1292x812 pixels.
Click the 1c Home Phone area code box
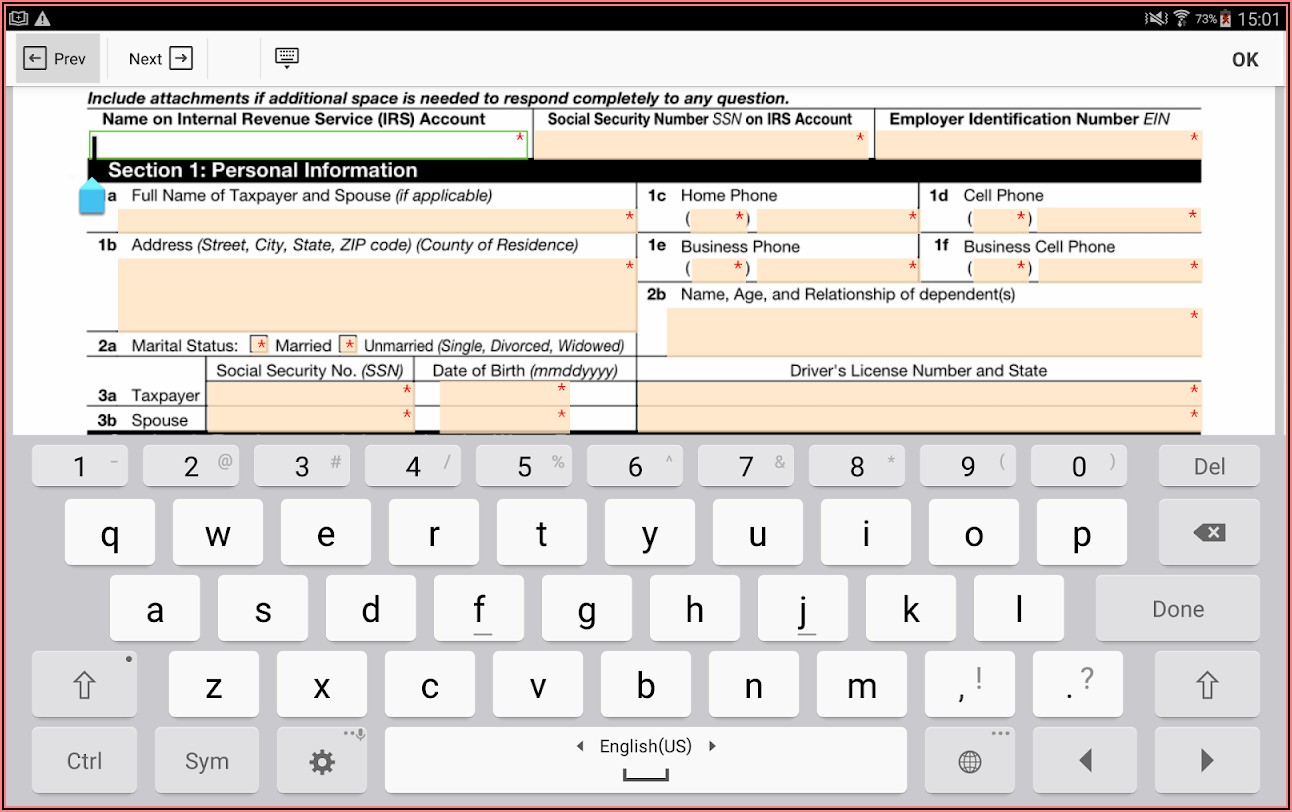(x=719, y=220)
